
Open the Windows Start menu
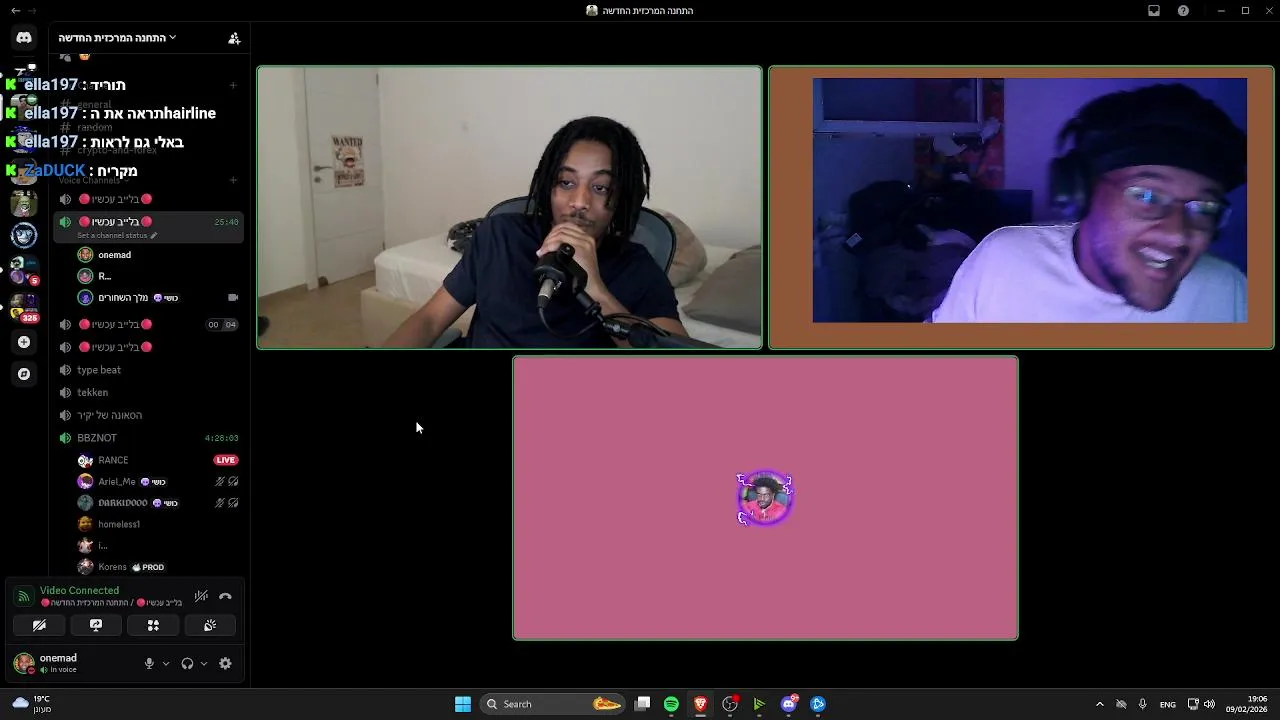point(463,704)
